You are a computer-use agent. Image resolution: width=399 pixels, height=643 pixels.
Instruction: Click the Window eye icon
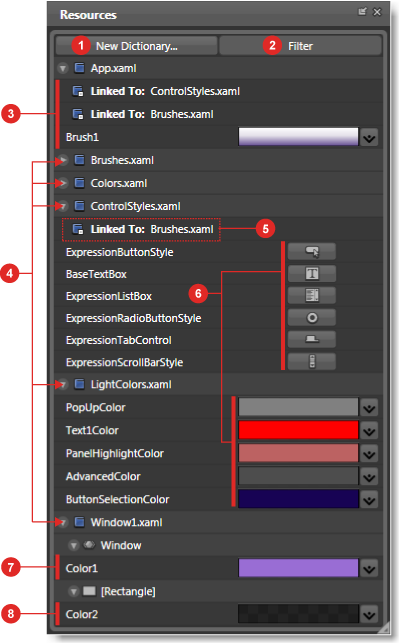coord(89,545)
